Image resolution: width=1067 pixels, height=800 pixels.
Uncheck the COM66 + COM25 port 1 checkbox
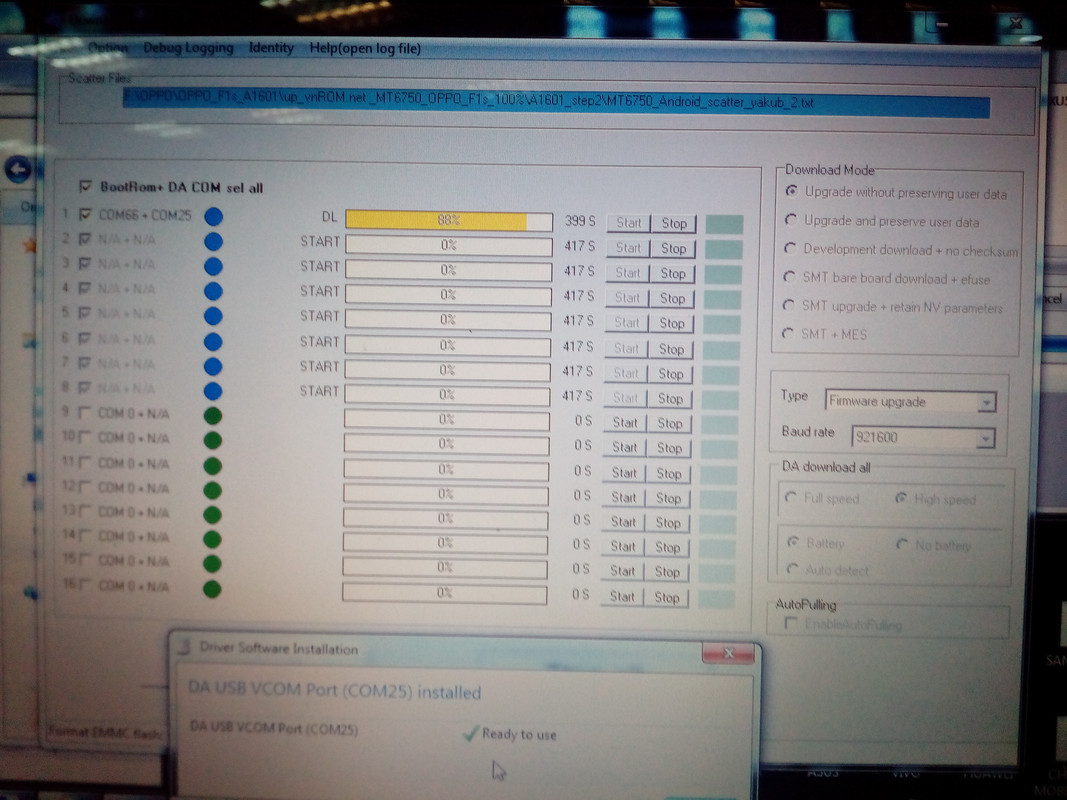tap(85, 214)
